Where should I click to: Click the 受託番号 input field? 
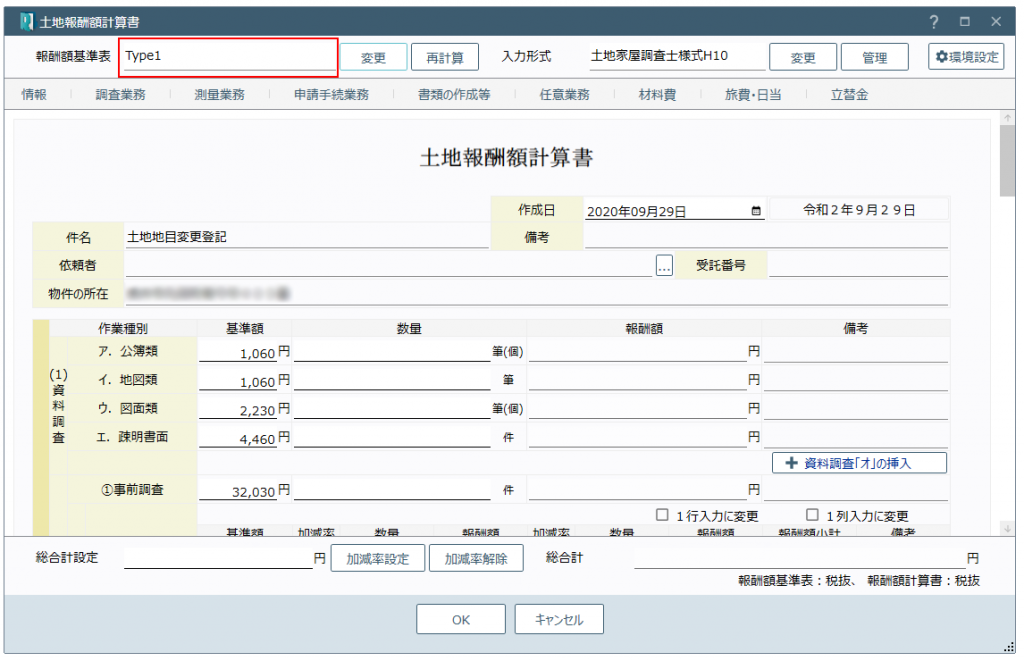(858, 266)
